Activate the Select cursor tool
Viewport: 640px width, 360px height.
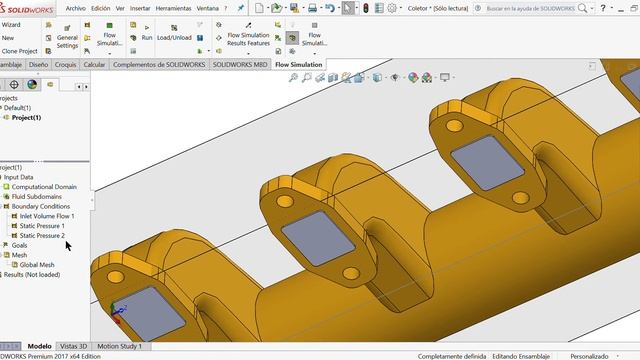pyautogui.click(x=347, y=8)
